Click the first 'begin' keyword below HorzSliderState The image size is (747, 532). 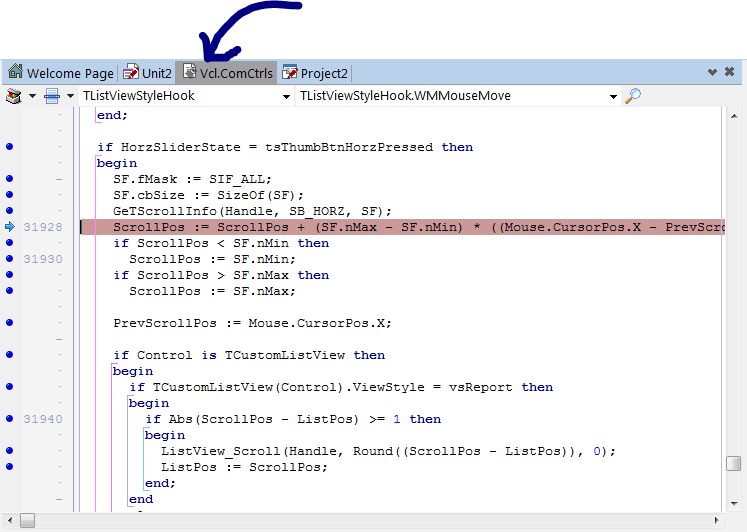tap(117, 163)
